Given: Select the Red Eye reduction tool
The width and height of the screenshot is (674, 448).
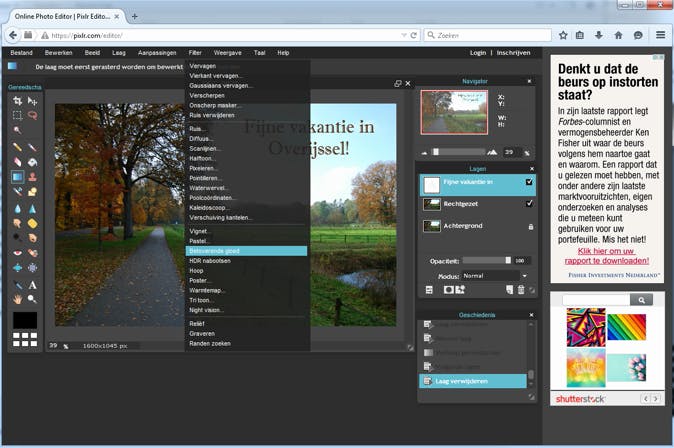Looking at the screenshot, I should [x=17, y=253].
